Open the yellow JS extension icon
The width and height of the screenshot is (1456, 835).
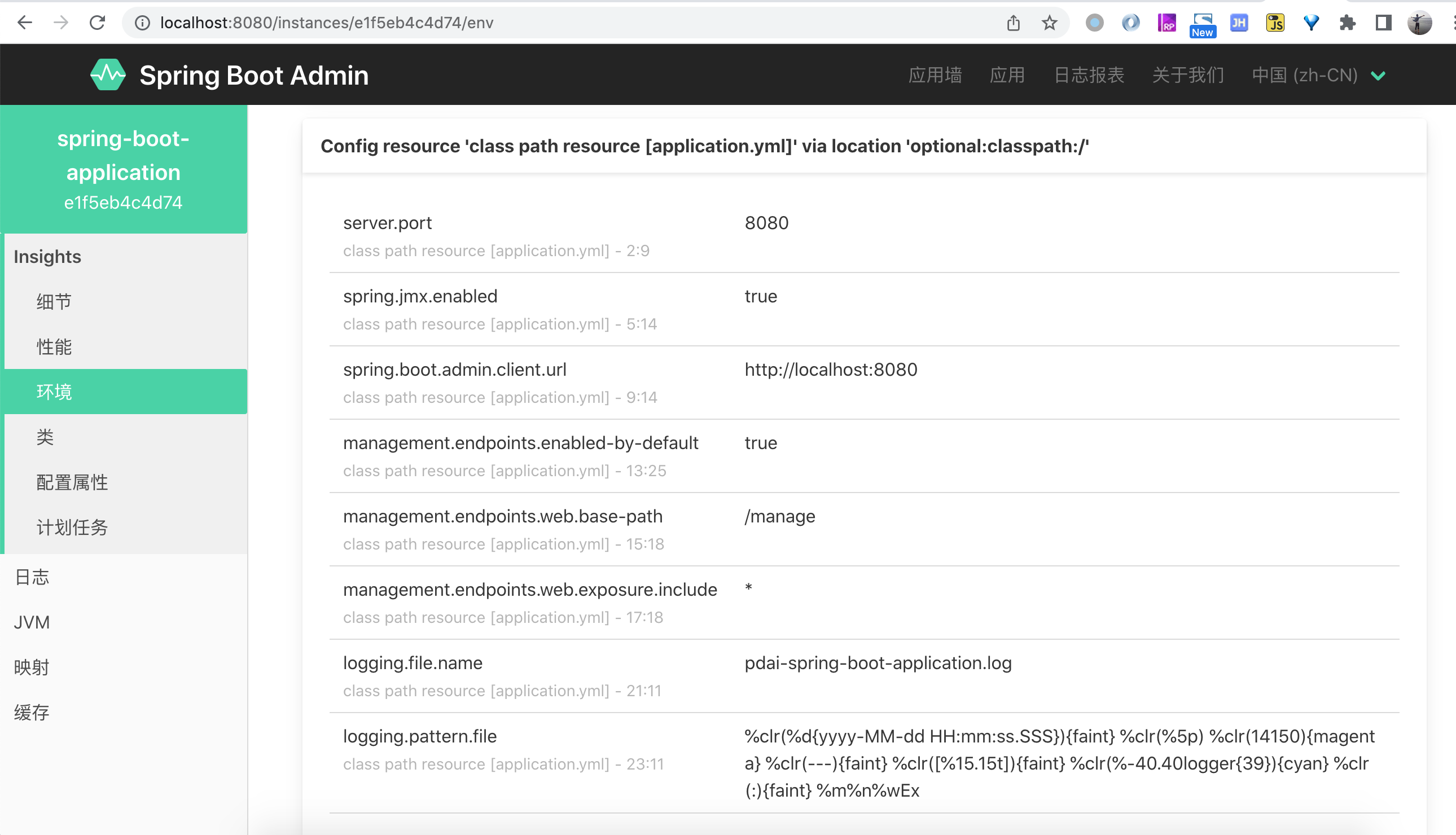(1275, 23)
